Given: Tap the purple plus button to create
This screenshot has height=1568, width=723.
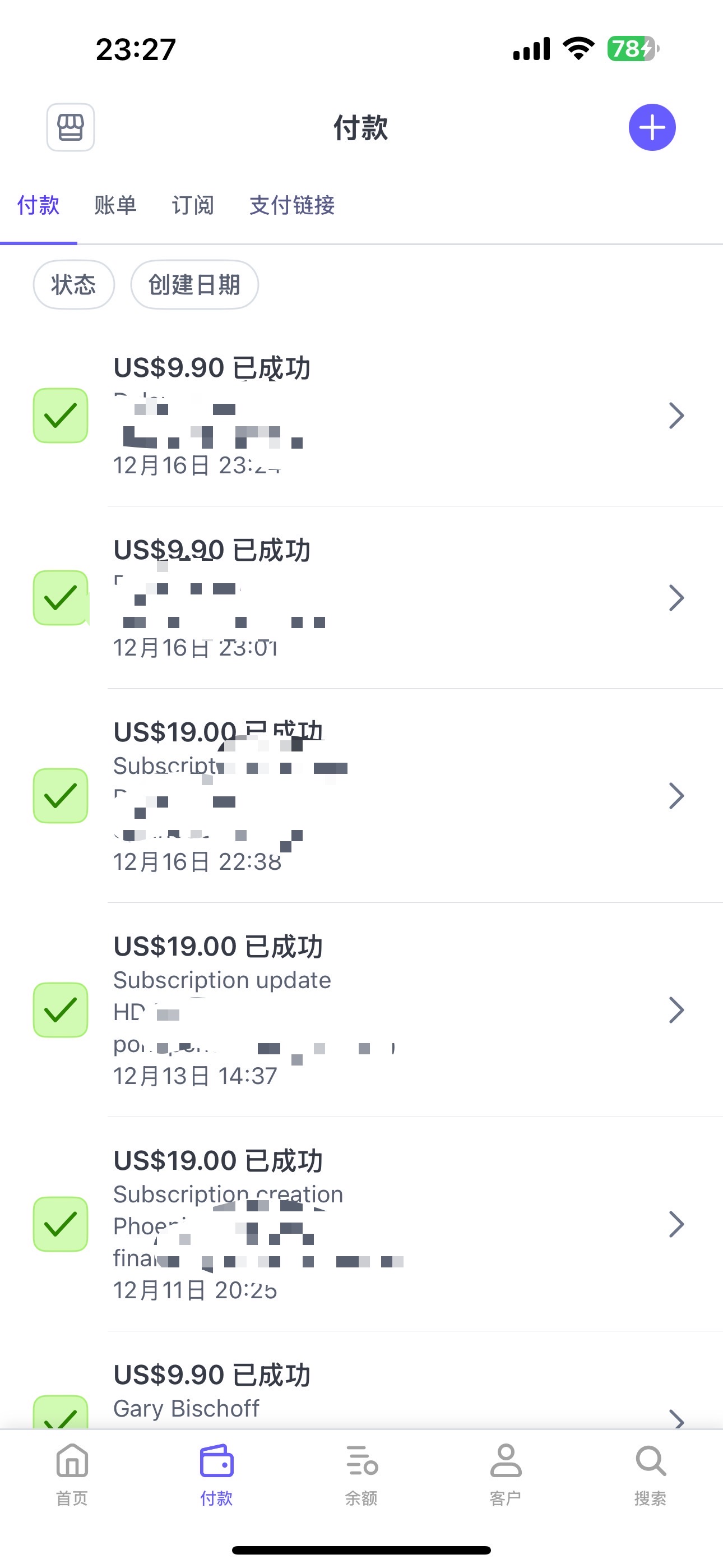Looking at the screenshot, I should pyautogui.click(x=652, y=127).
